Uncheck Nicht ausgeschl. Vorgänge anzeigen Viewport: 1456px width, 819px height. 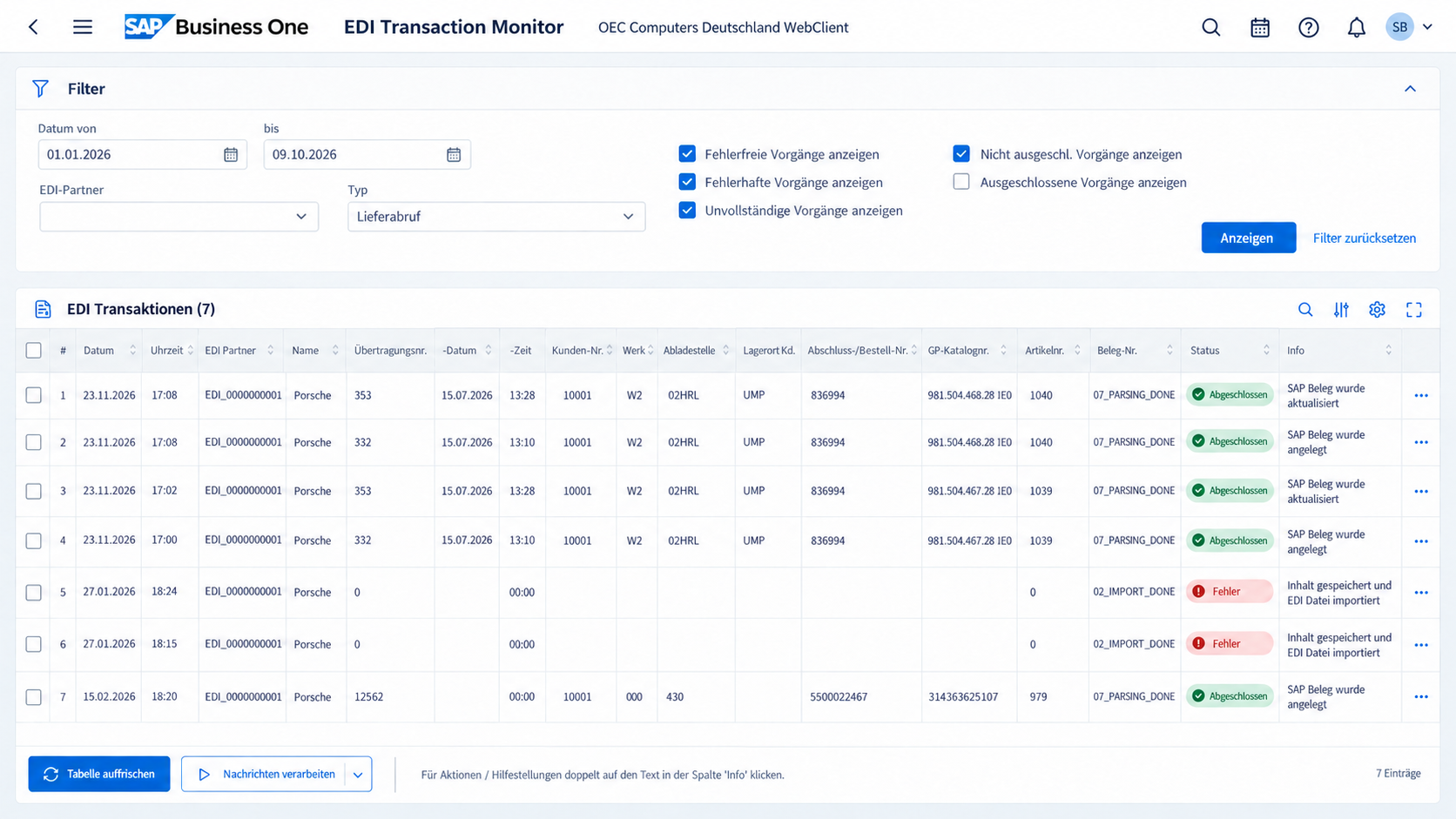(x=961, y=154)
